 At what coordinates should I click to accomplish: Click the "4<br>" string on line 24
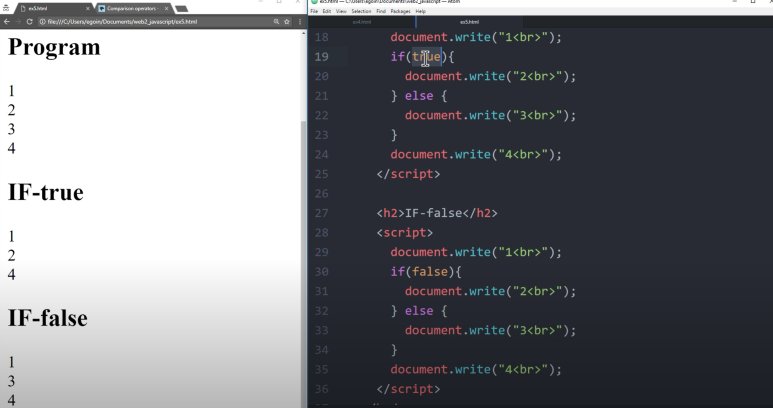(523, 154)
